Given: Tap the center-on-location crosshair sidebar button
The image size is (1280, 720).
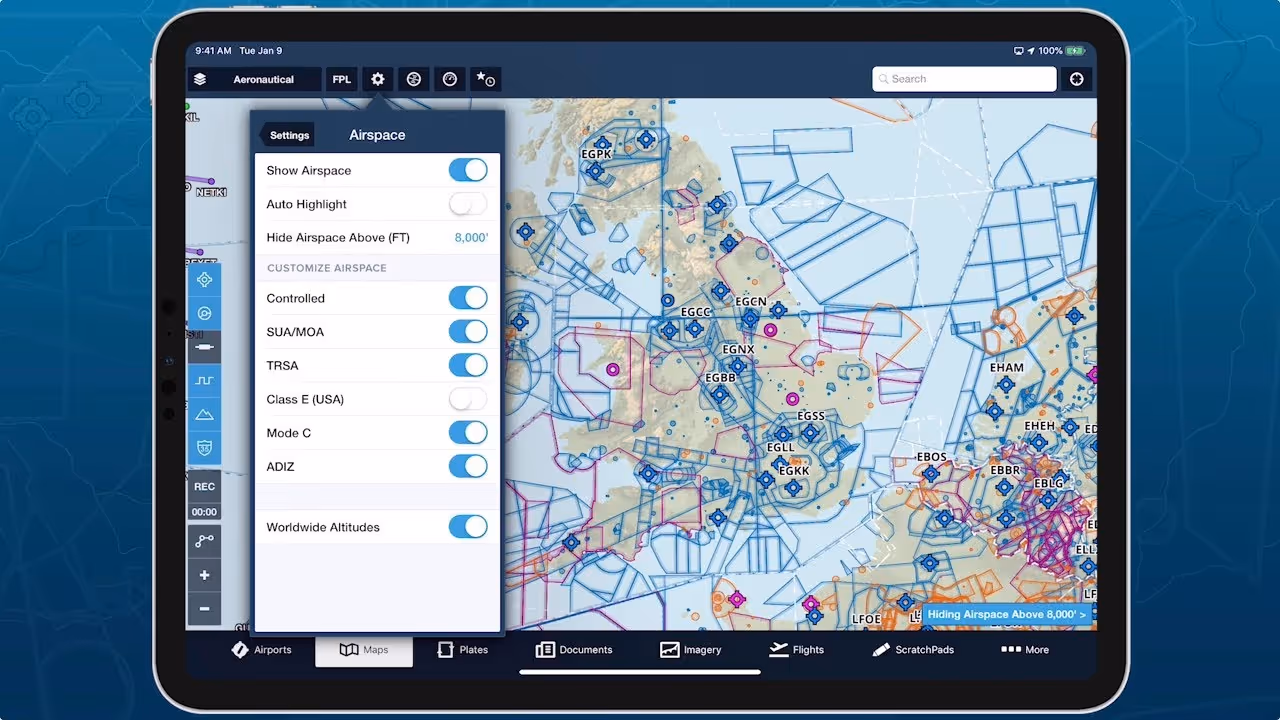Looking at the screenshot, I should click(x=205, y=280).
